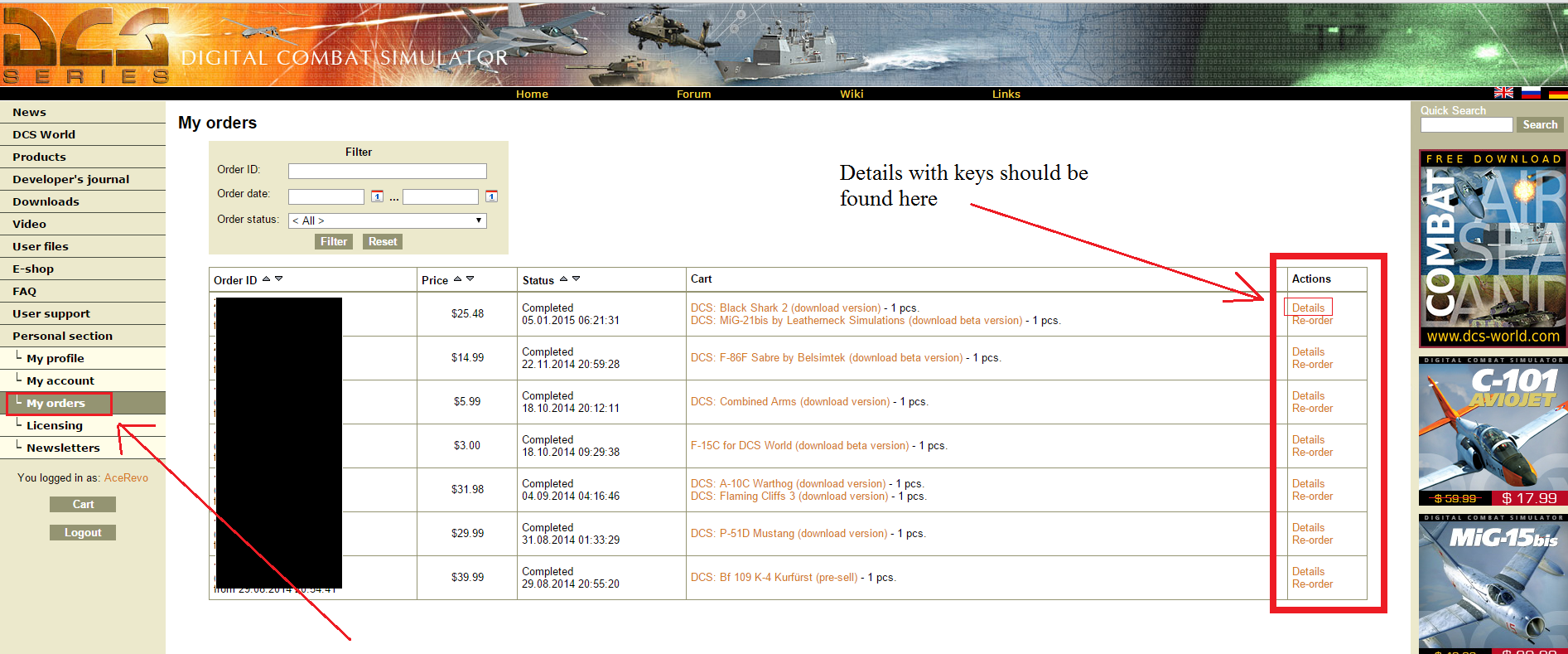Click the AceRevo username link
Viewport: 1568px width, 654px height.
pyautogui.click(x=126, y=478)
